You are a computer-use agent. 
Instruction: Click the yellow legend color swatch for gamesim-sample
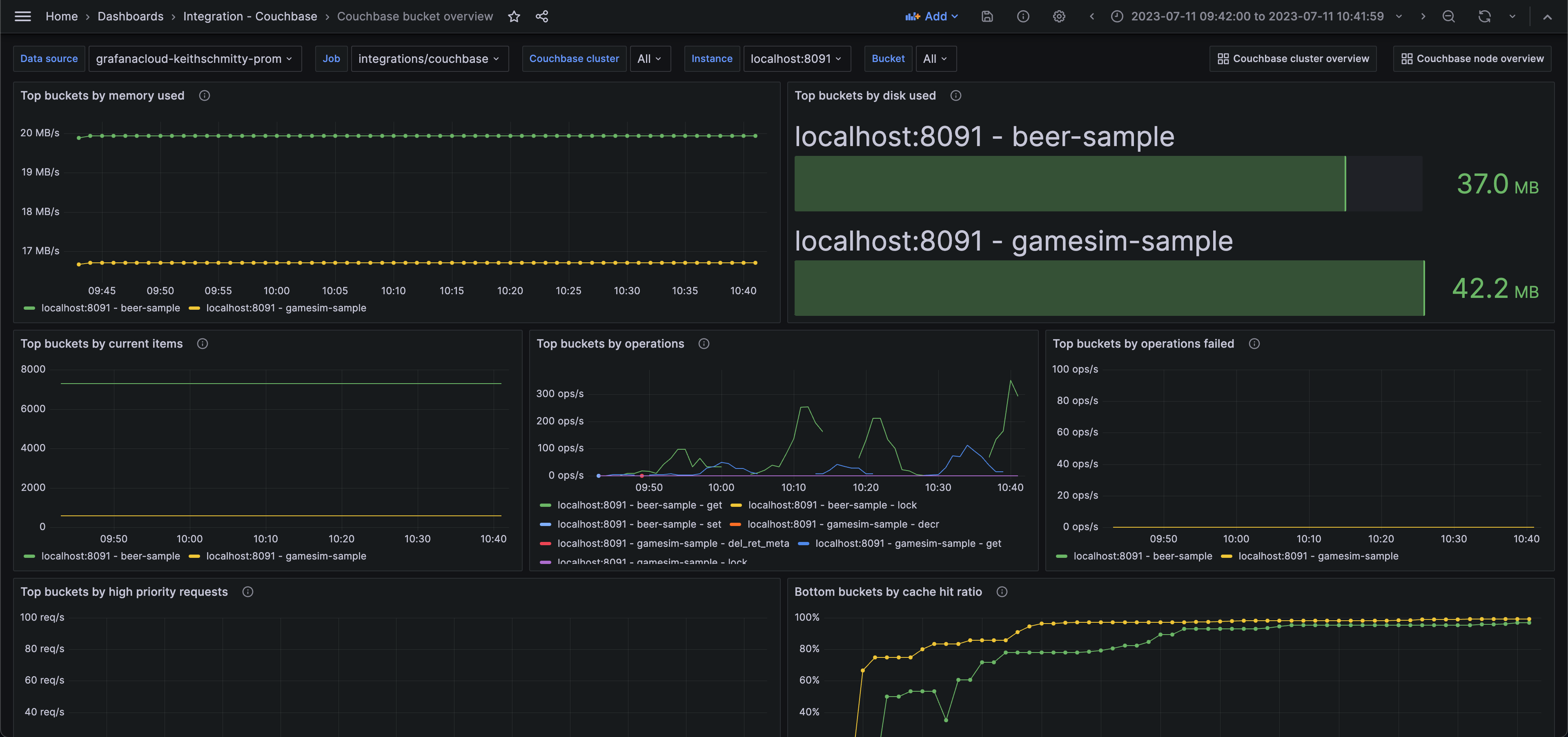coord(194,308)
